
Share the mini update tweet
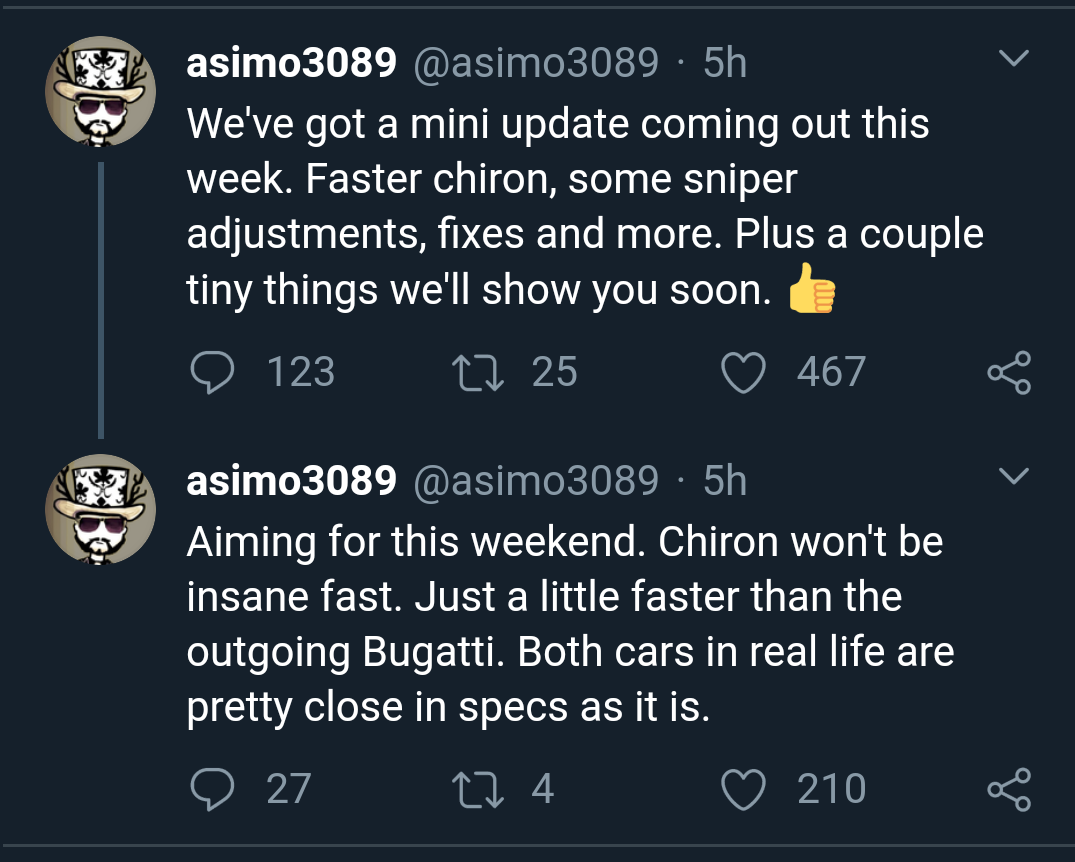[1008, 372]
